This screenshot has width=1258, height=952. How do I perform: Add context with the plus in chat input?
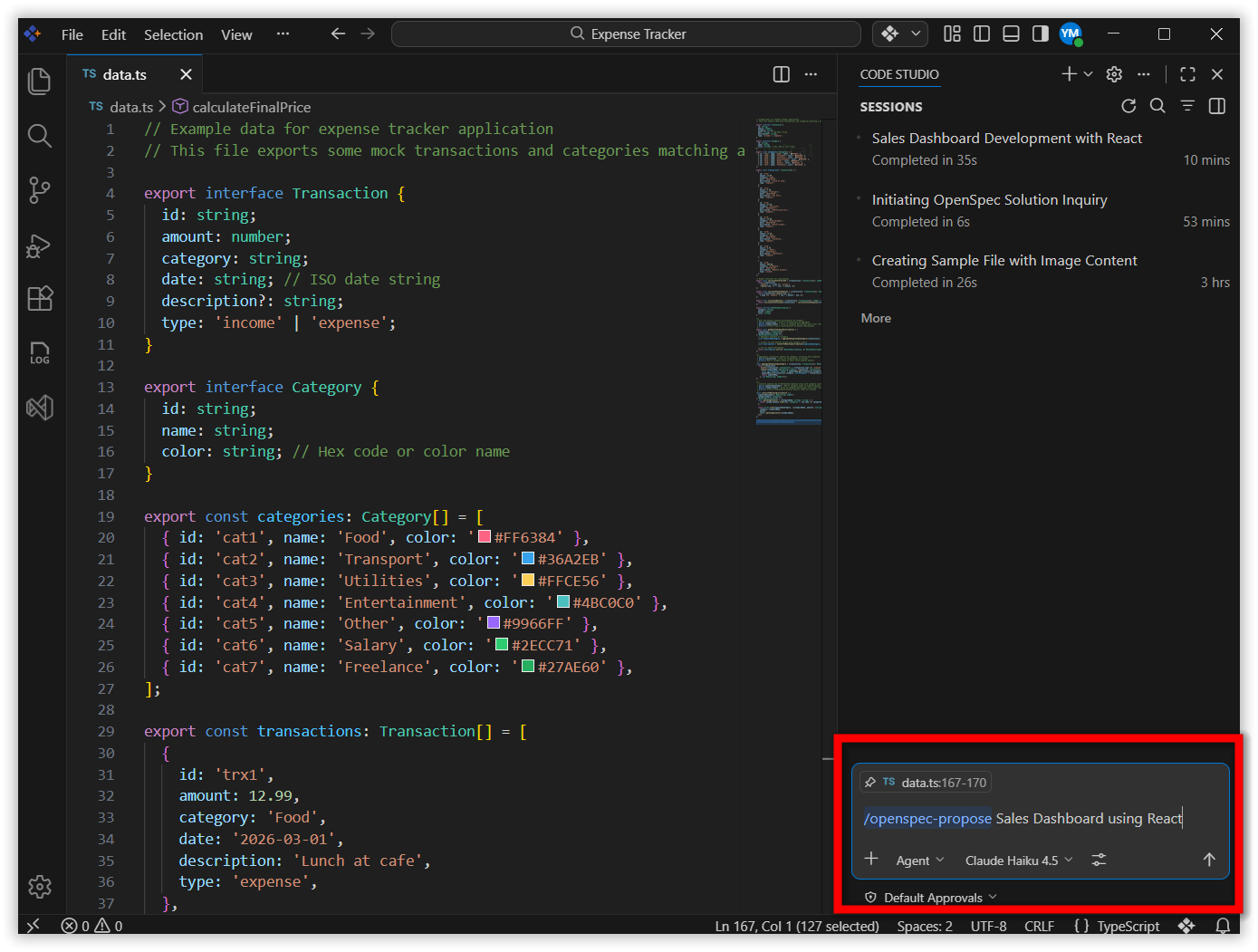coord(871,859)
